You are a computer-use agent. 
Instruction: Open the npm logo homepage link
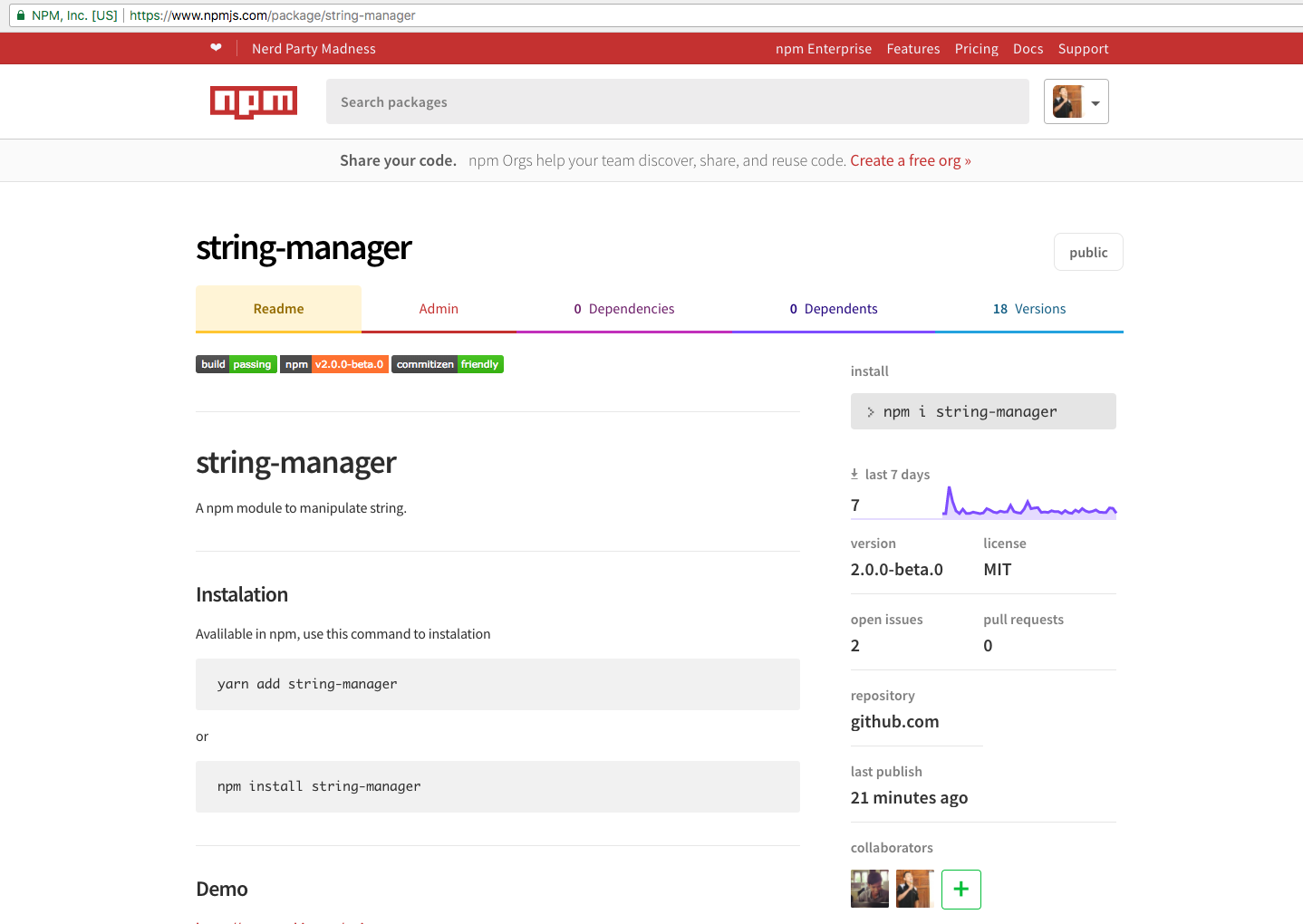click(254, 102)
